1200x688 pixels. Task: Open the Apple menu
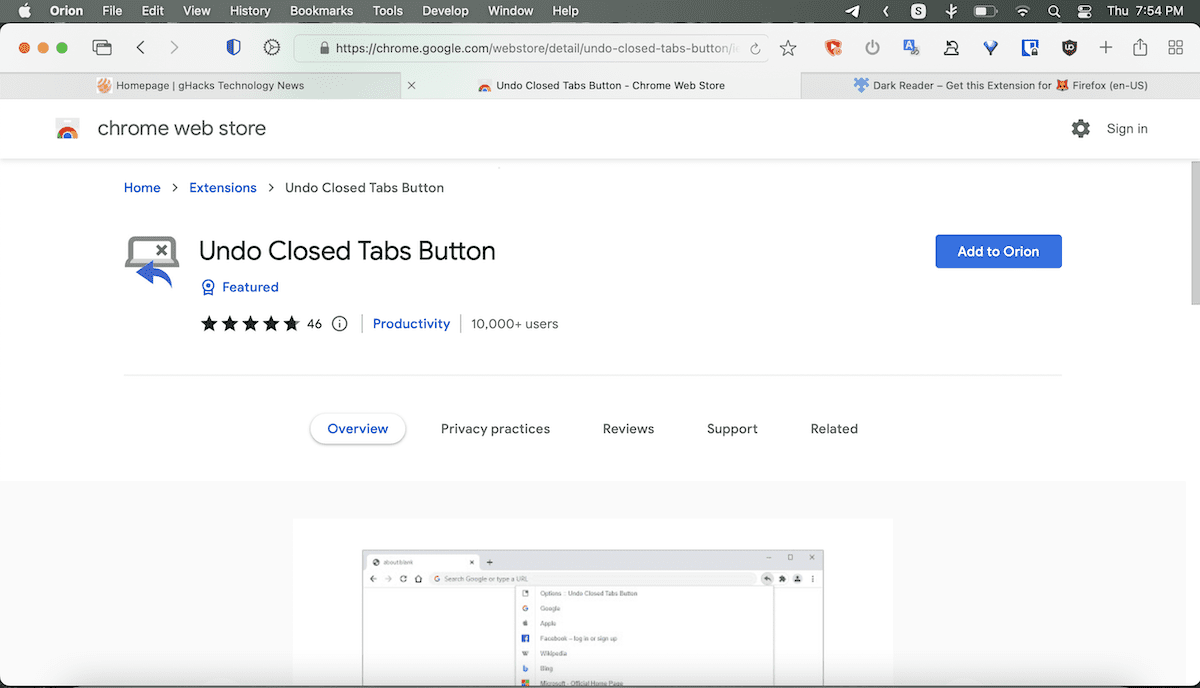[x=24, y=11]
